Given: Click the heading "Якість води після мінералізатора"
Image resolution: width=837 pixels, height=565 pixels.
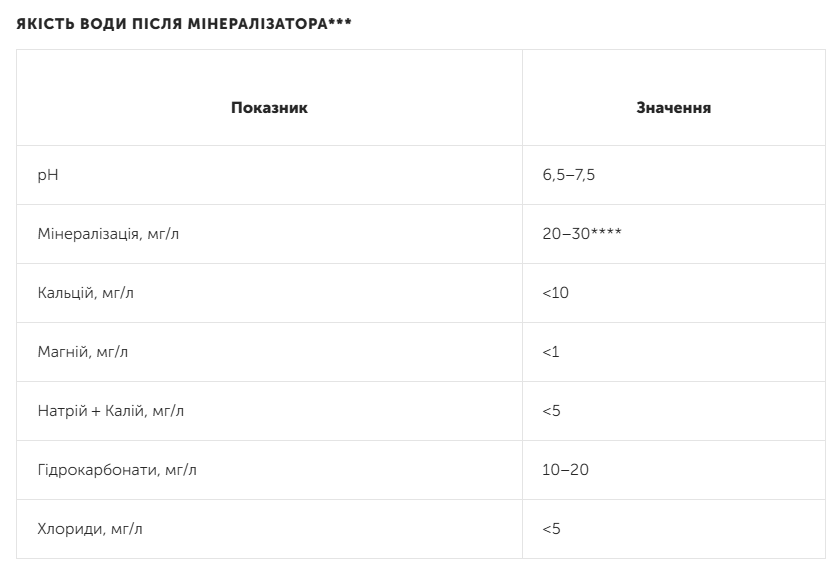Looking at the screenshot, I should point(170,24).
